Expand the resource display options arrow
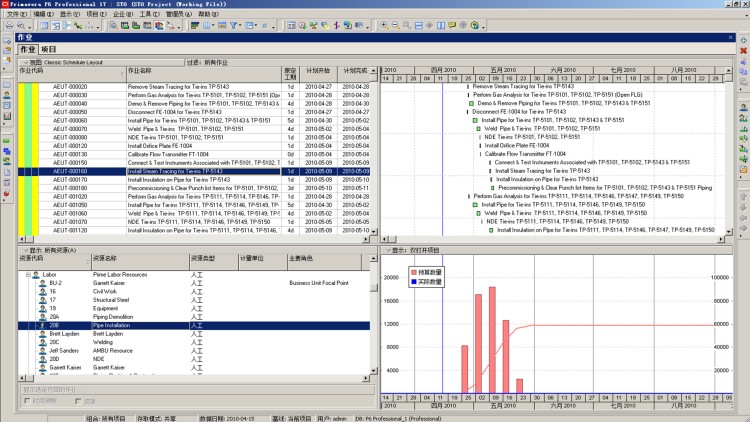 click(26, 250)
